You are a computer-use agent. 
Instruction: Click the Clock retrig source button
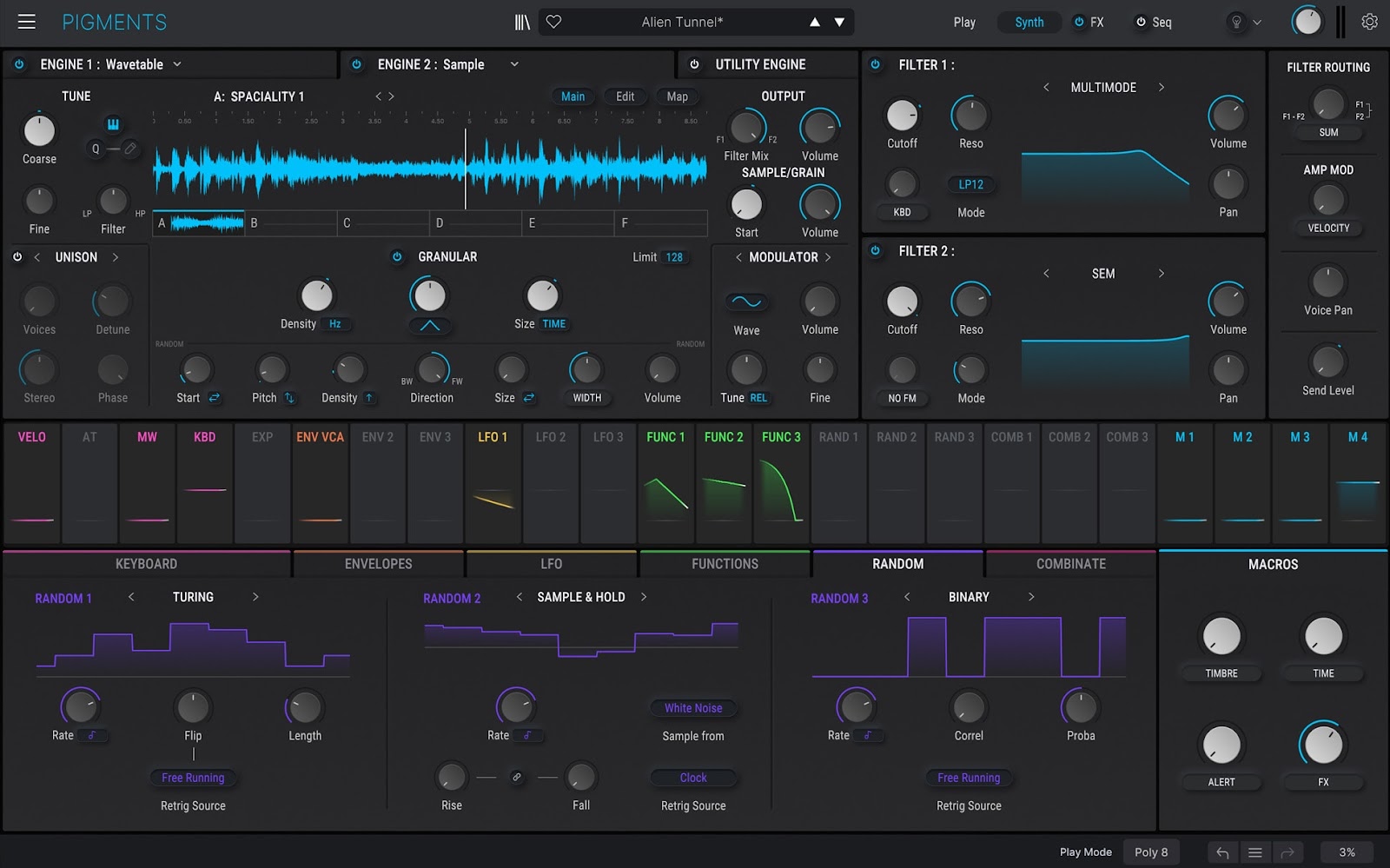pos(693,778)
